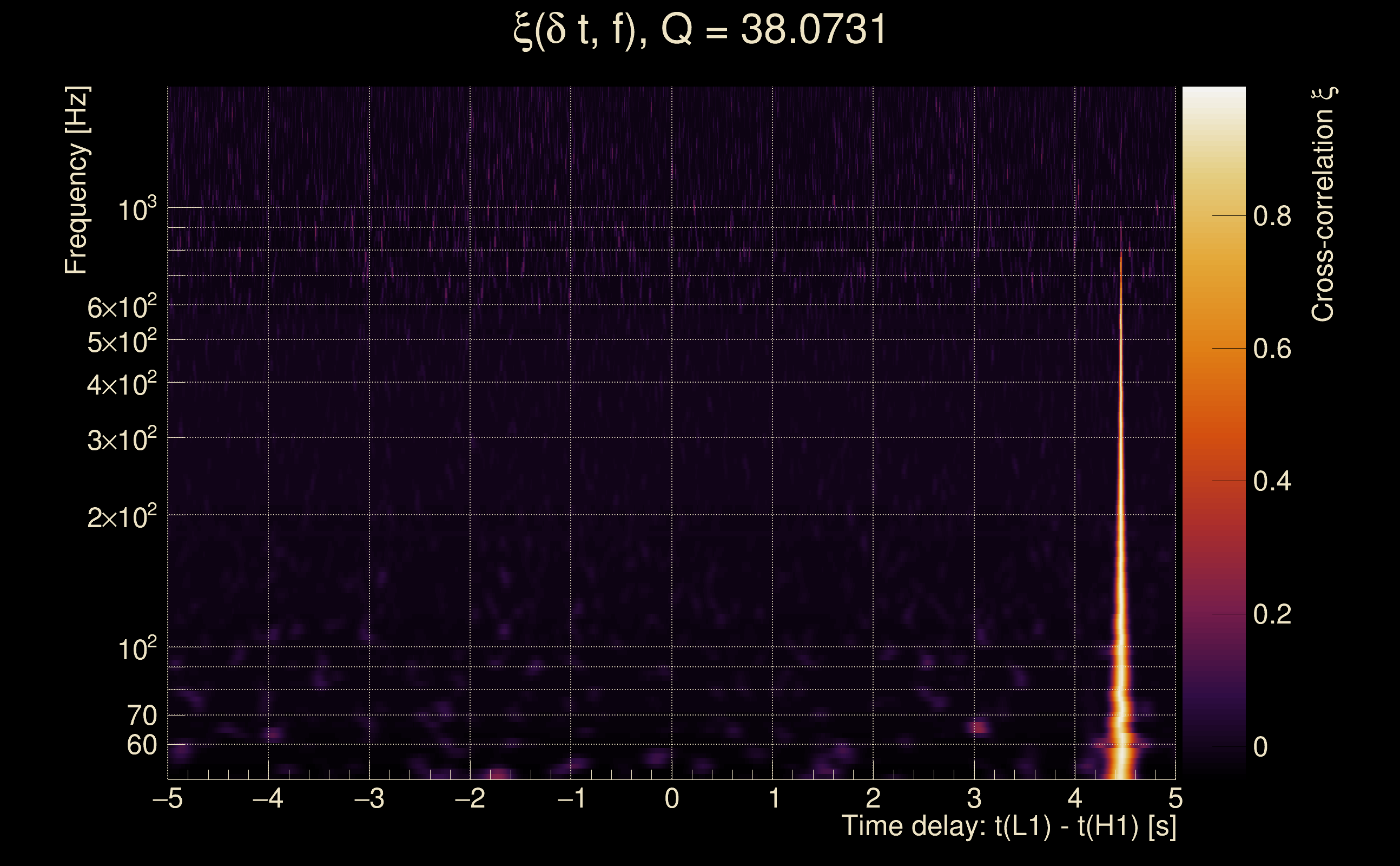The height and width of the screenshot is (866, 1400).
Task: Click the Time delay t(L1) - t(H1) axis label
Action: 1008,826
